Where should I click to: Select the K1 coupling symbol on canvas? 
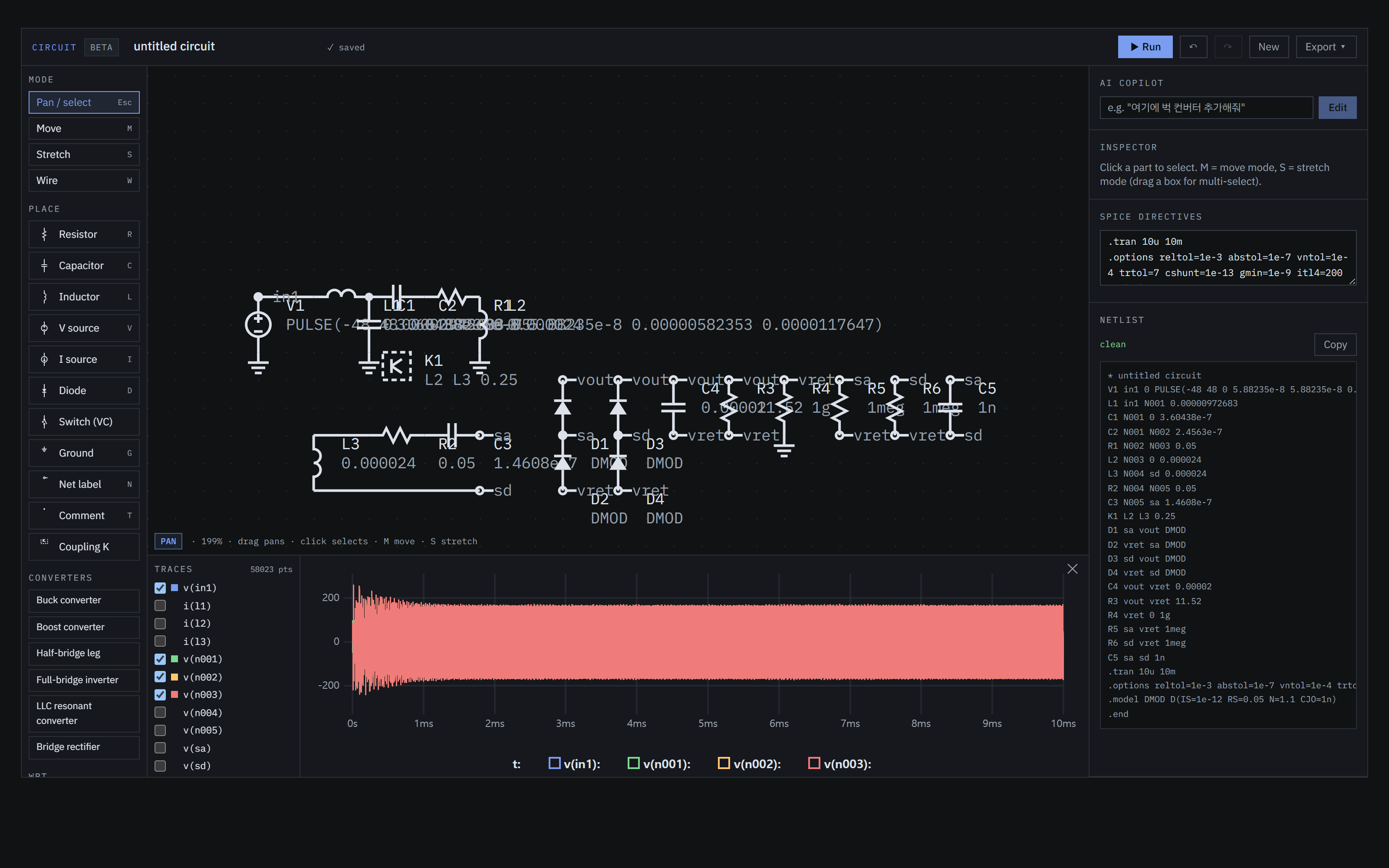(397, 366)
